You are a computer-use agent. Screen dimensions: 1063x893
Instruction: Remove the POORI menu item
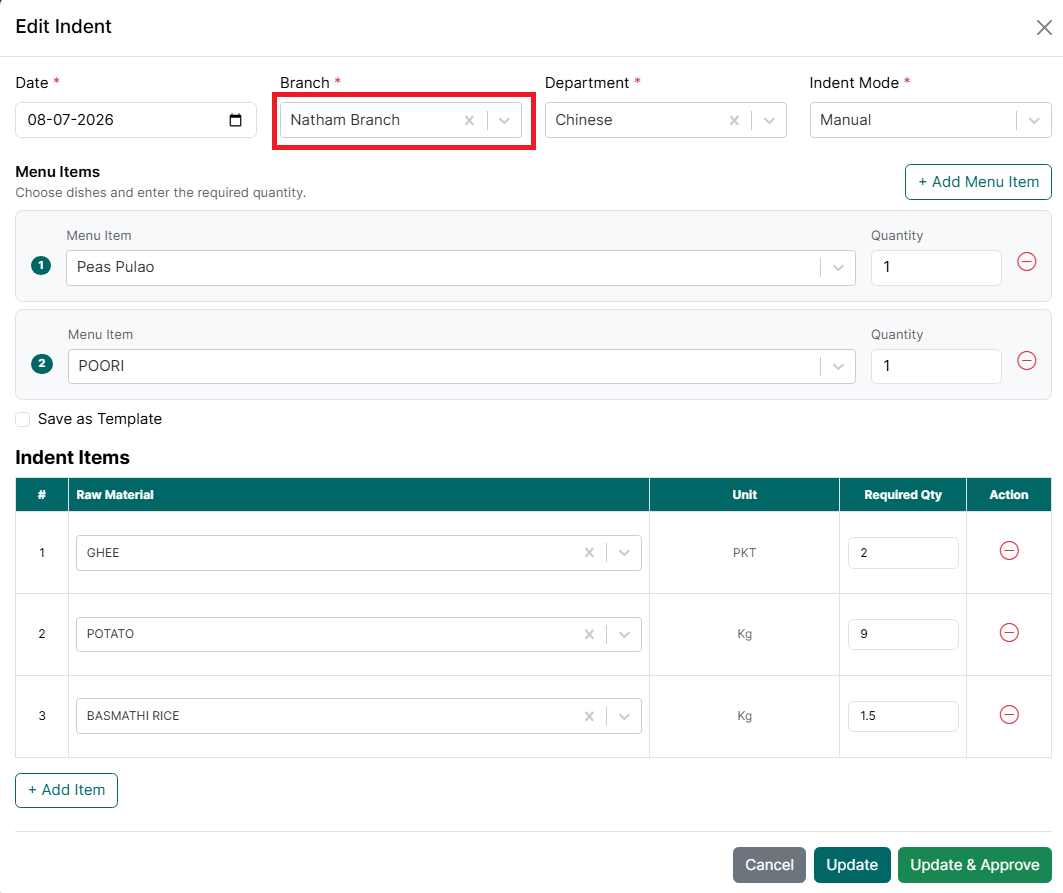coord(1026,361)
